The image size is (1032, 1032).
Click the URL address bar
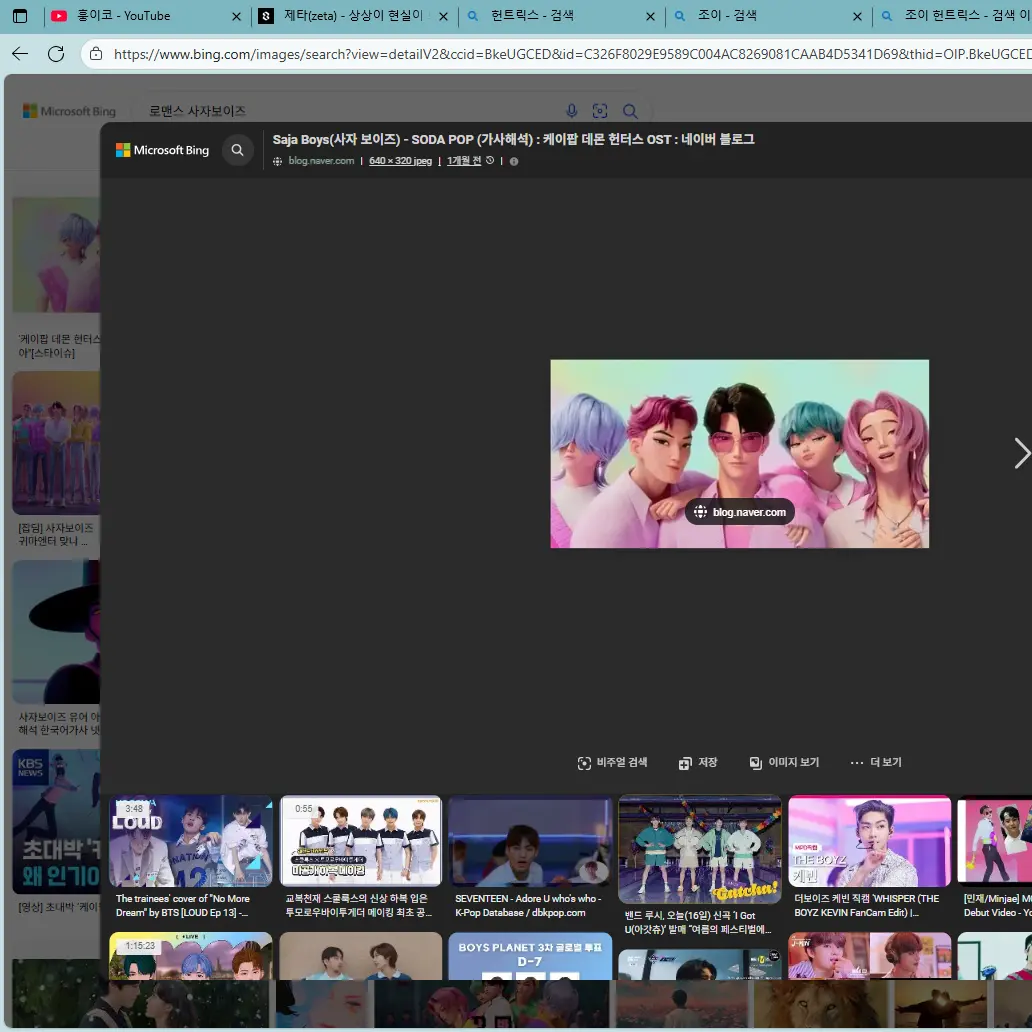pos(571,54)
